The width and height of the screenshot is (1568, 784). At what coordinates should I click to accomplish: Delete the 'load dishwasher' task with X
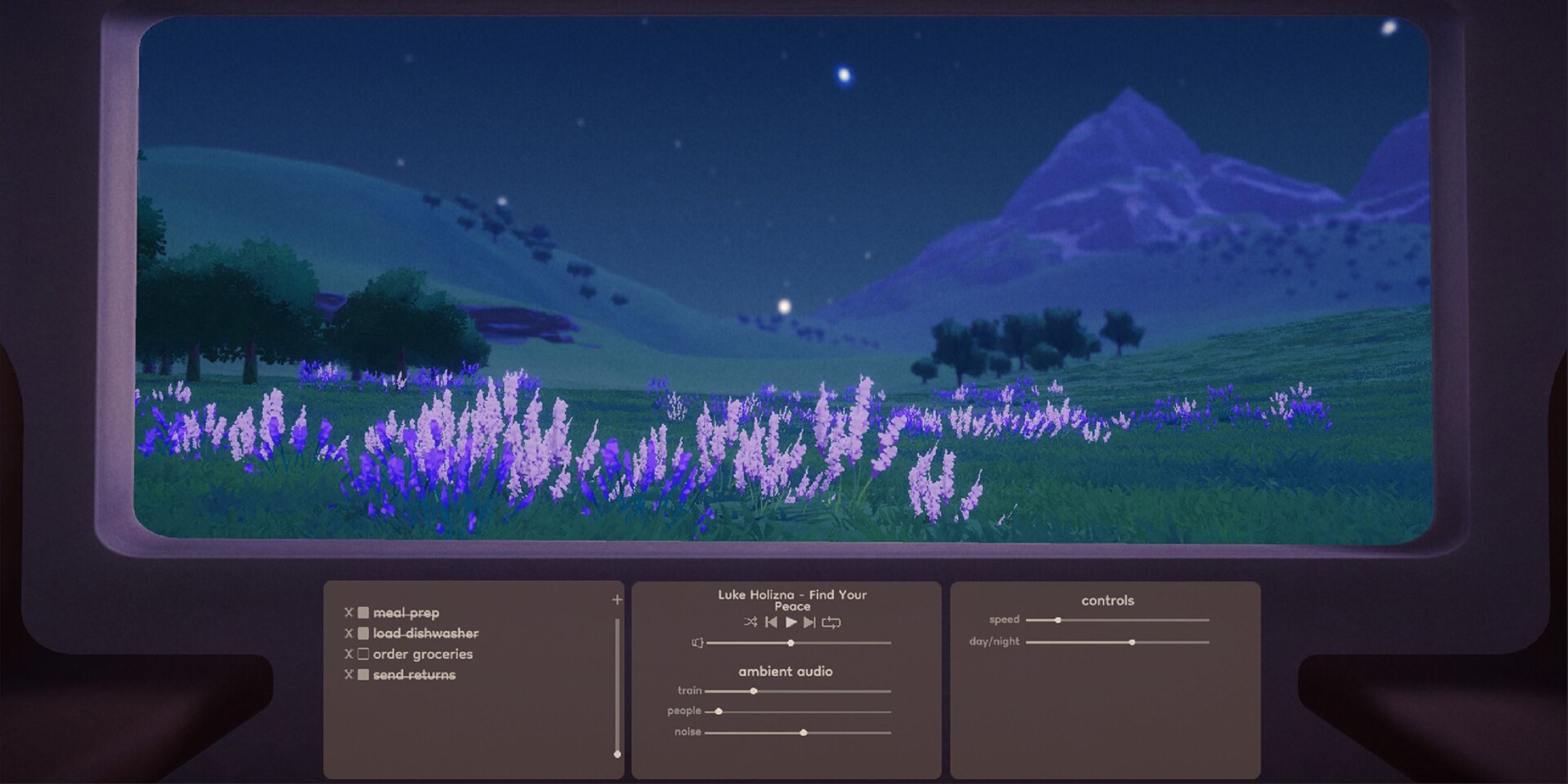[x=349, y=633]
